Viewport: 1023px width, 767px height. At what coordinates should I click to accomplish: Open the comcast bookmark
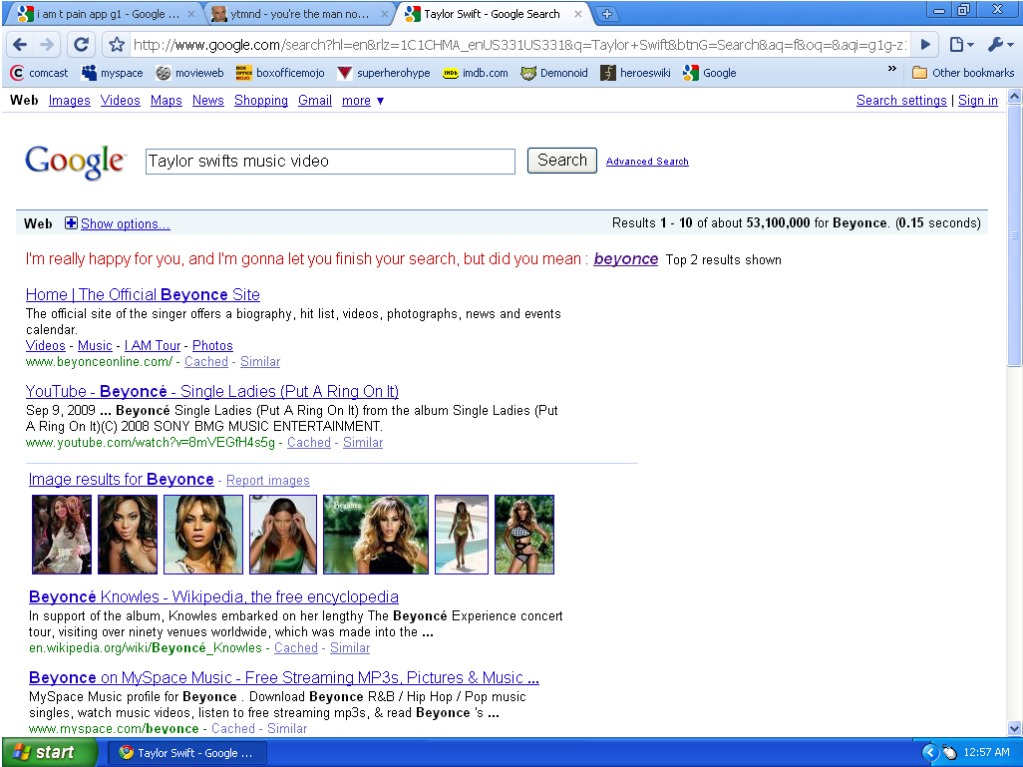tap(39, 73)
